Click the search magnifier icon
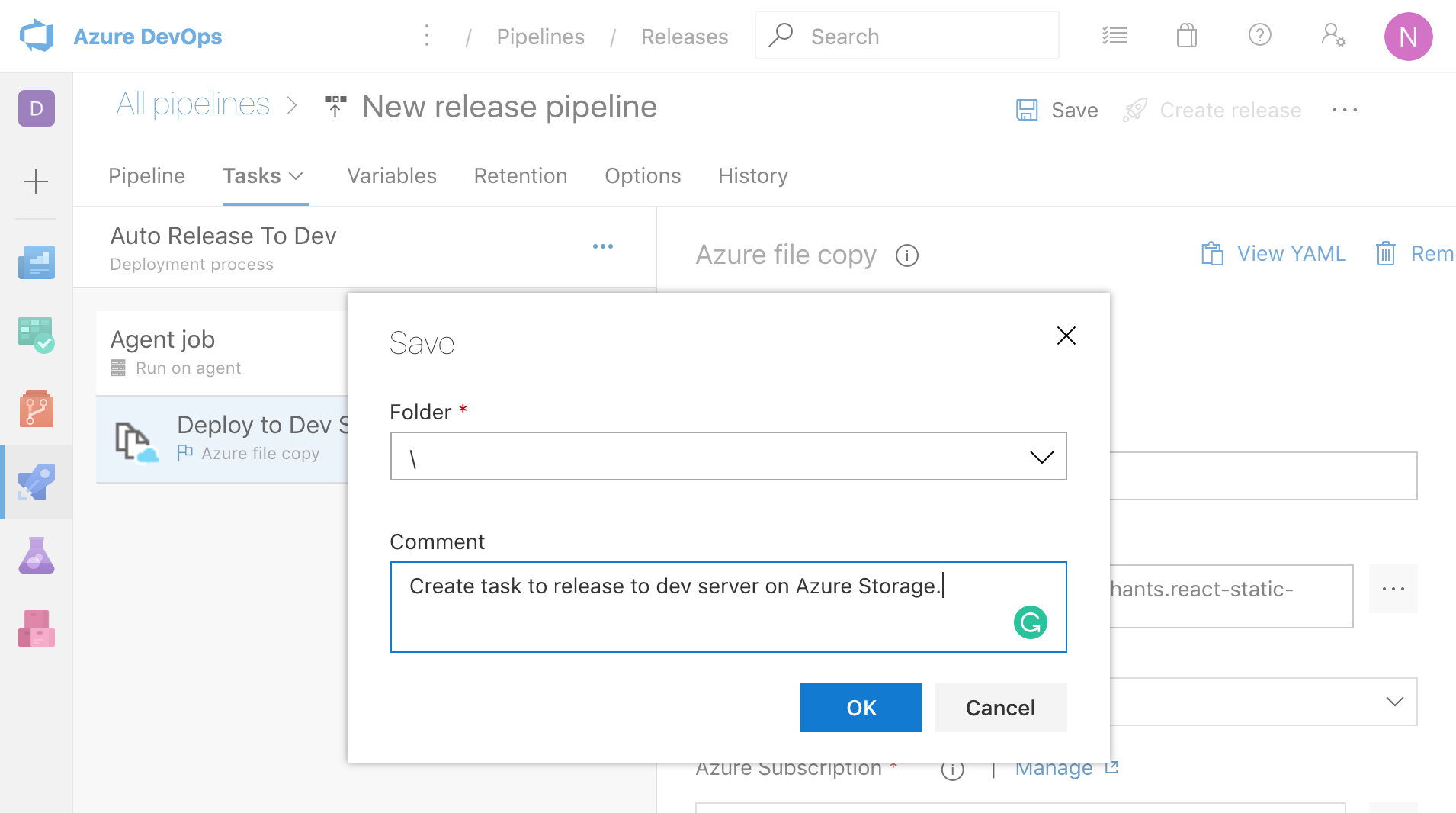The height and width of the screenshot is (813, 1456). point(781,35)
